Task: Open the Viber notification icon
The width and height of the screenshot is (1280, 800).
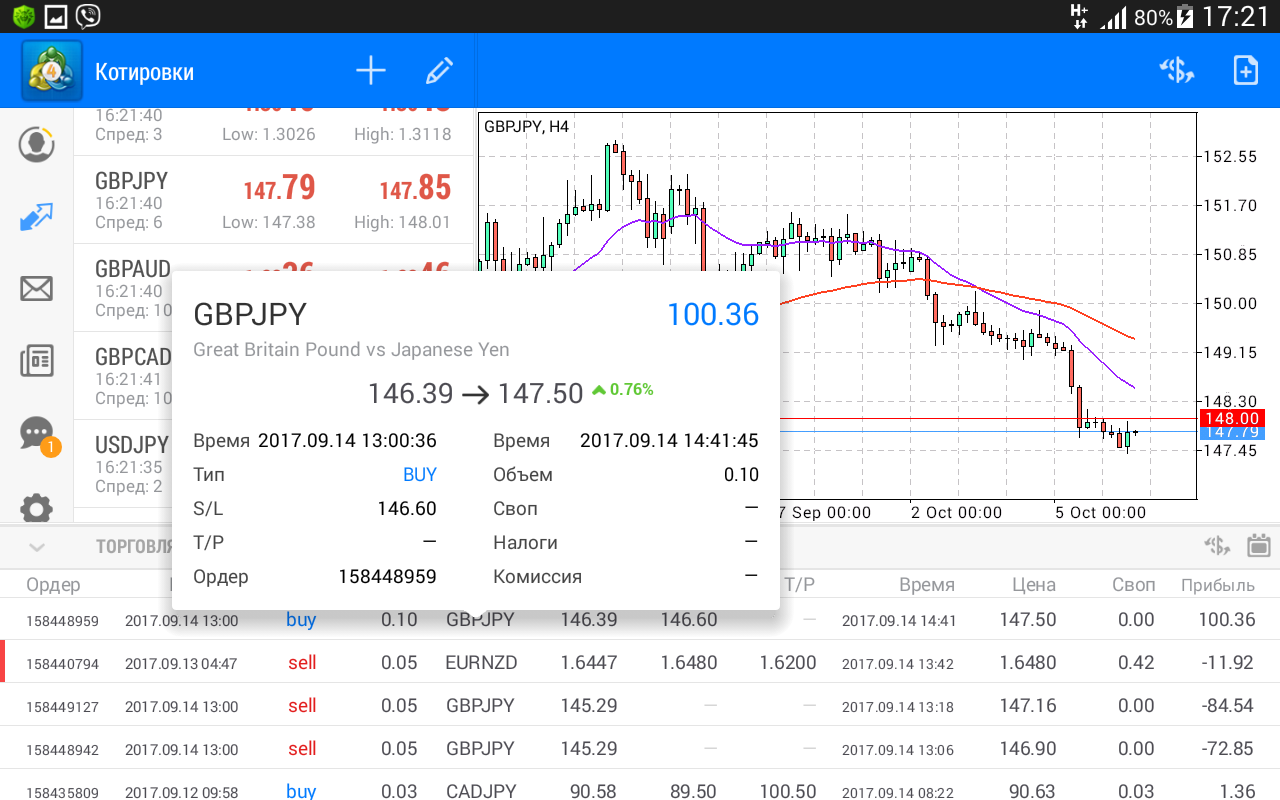Action: [x=88, y=16]
